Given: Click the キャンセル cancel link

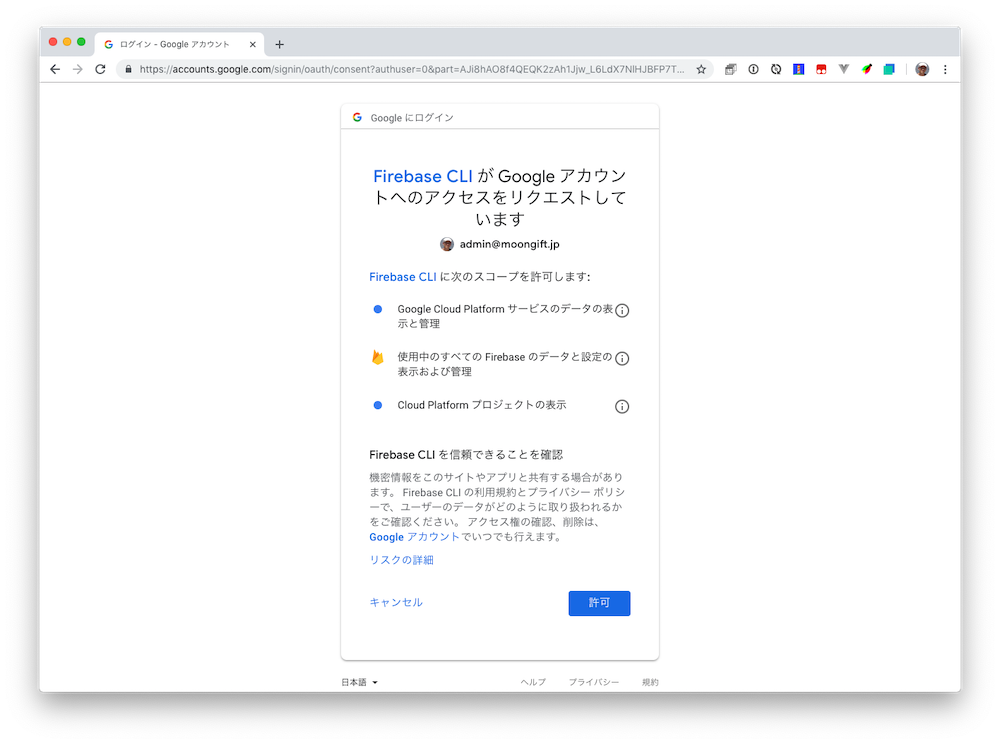Looking at the screenshot, I should (x=396, y=602).
